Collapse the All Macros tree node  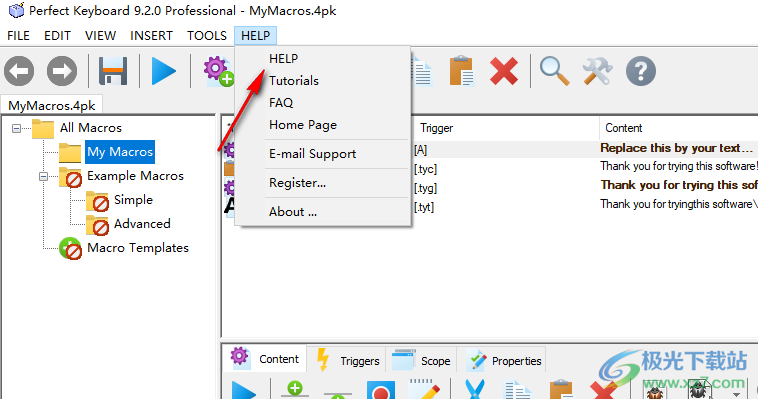pyautogui.click(x=16, y=128)
